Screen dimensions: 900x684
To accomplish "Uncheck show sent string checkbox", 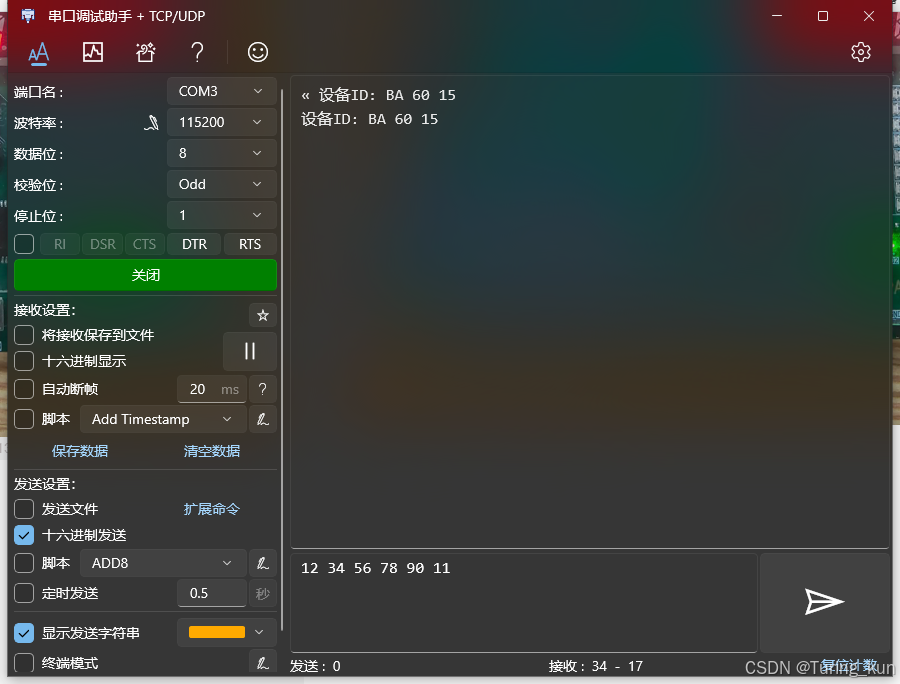I will [x=24, y=633].
